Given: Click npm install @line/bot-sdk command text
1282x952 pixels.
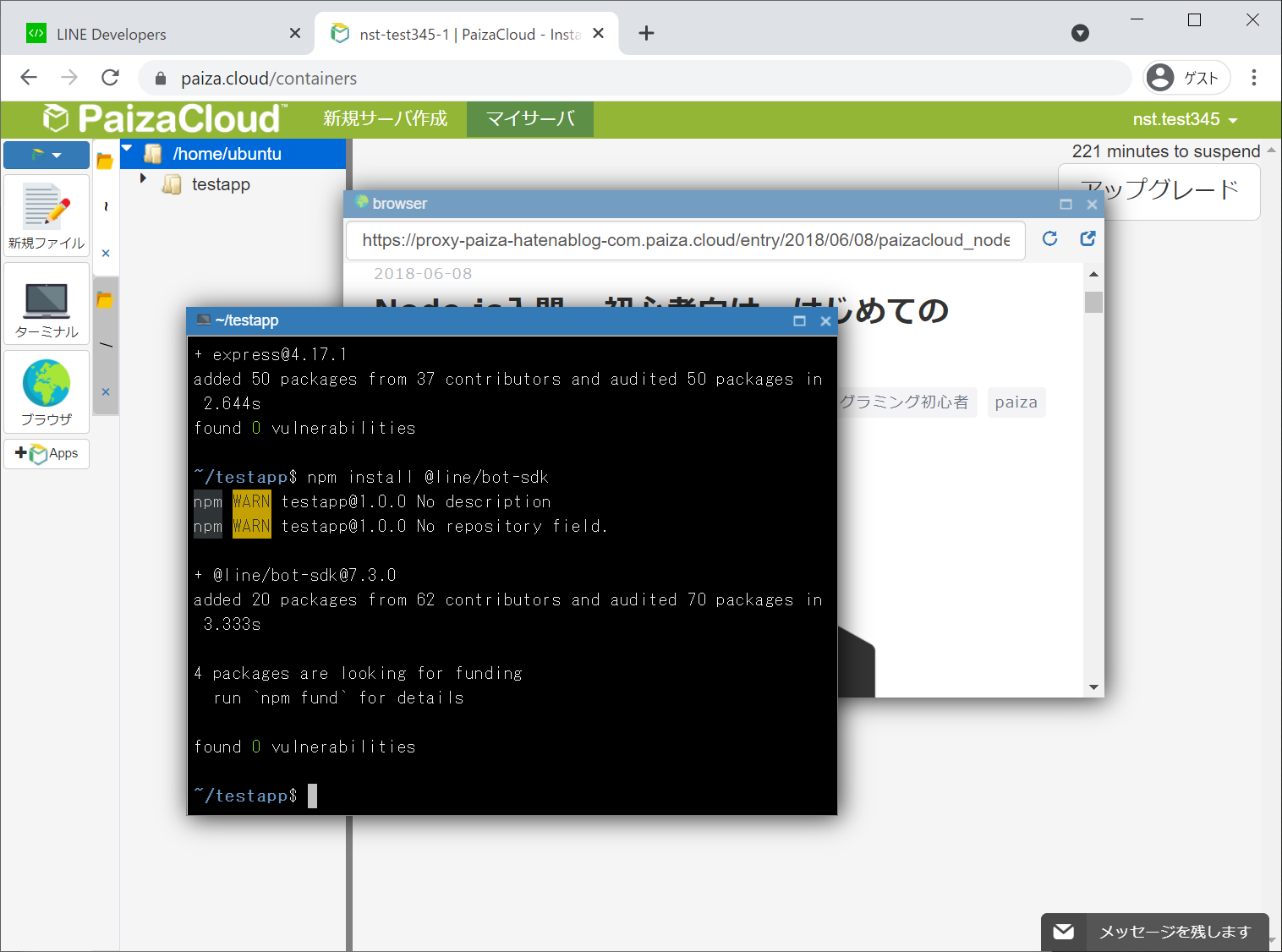Looking at the screenshot, I should (428, 477).
